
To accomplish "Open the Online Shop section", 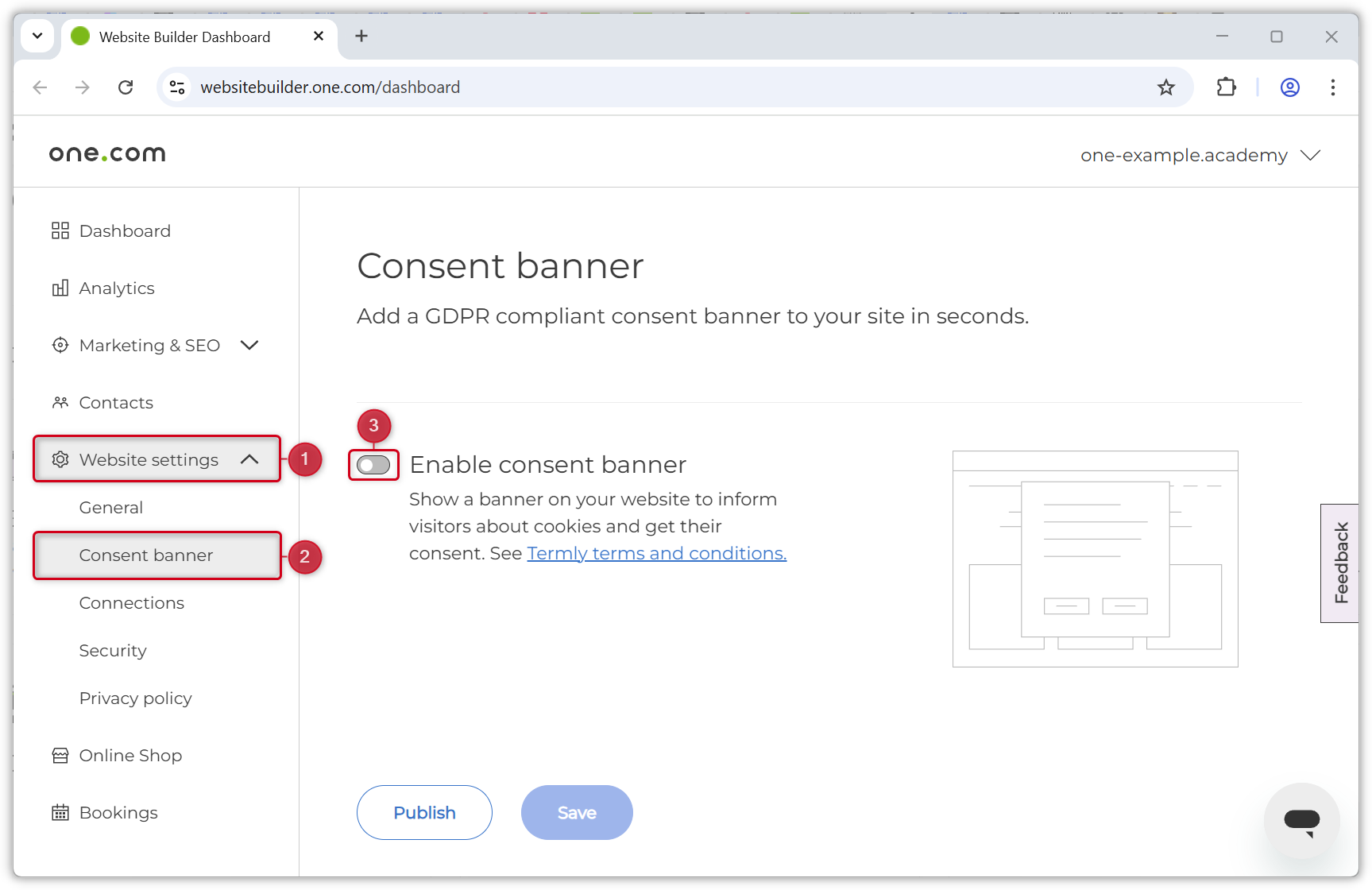I will point(130,755).
